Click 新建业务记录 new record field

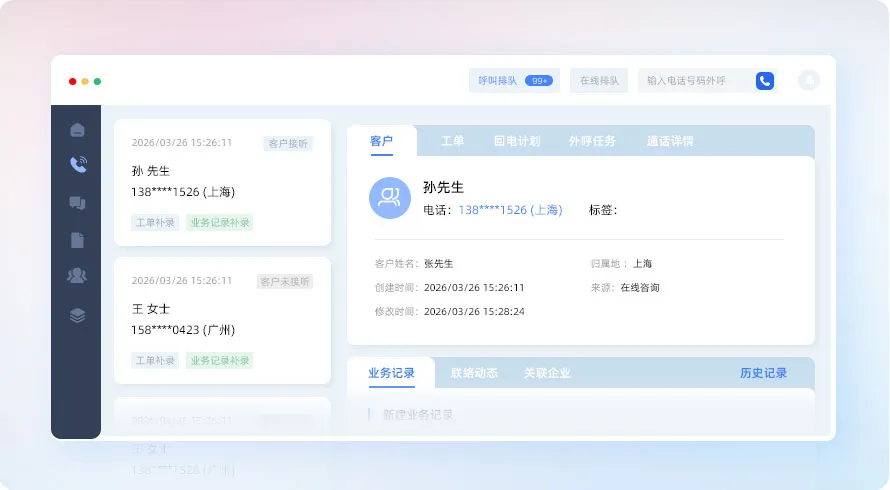[x=418, y=415]
